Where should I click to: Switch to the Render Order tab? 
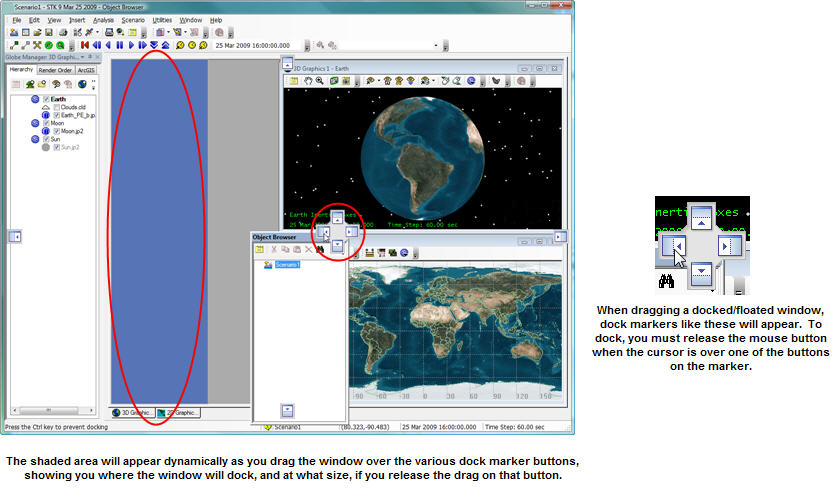tap(55, 70)
